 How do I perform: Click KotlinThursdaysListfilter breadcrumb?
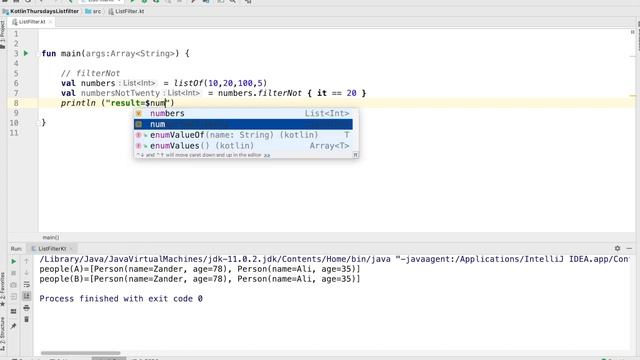[40, 11]
